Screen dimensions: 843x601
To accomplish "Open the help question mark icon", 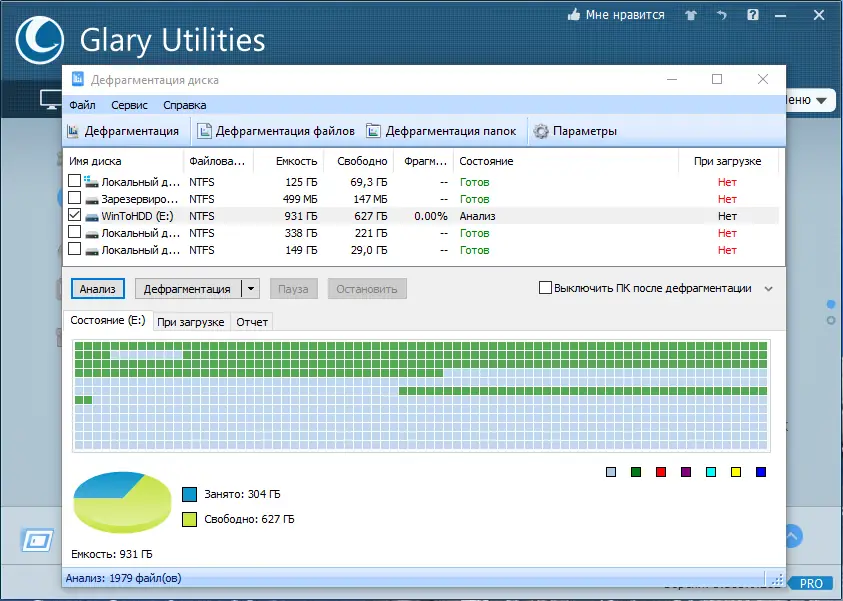I will (x=753, y=15).
